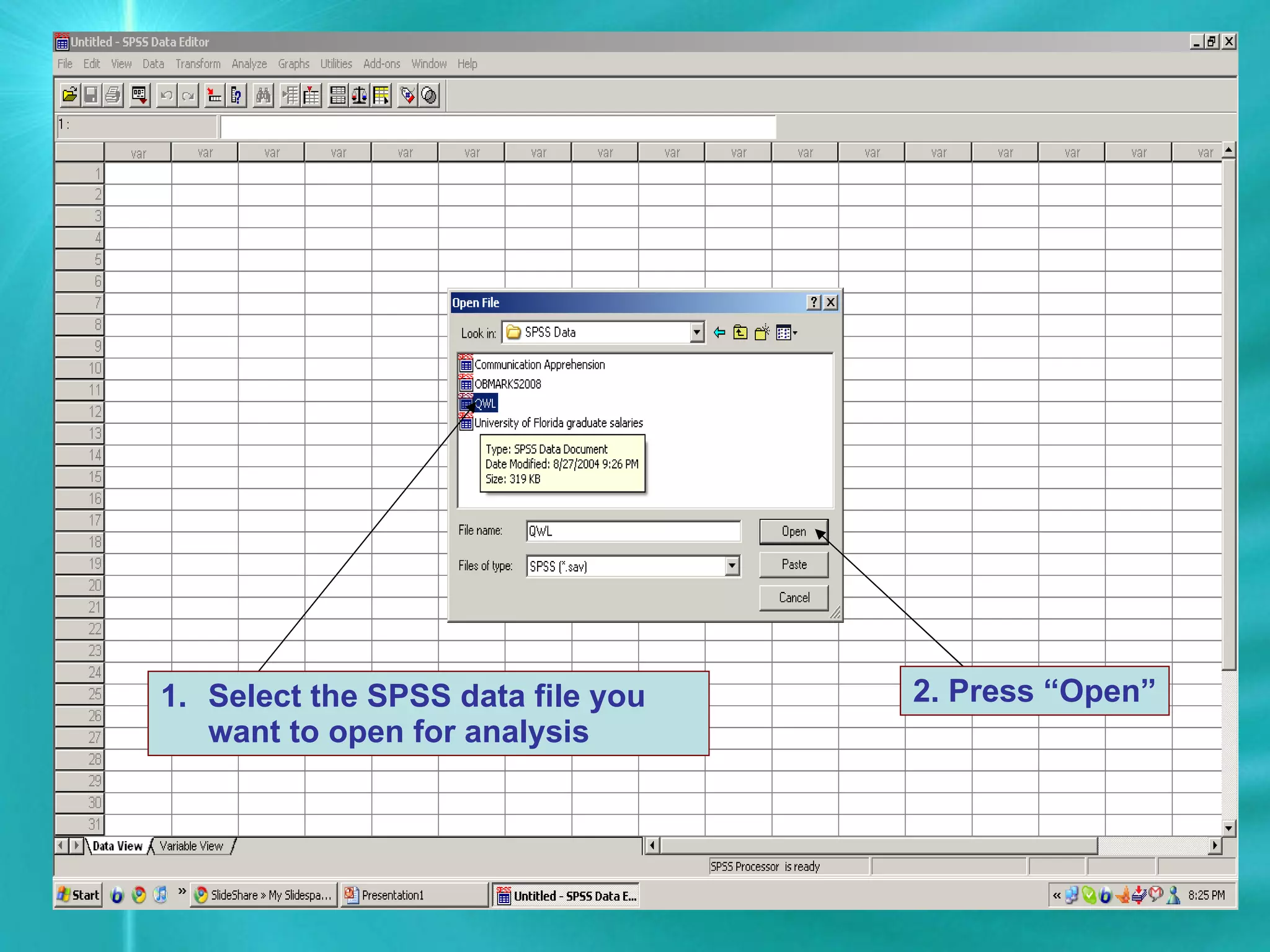Click the Messenger buddy tray icon
Image resolution: width=1270 pixels, height=952 pixels.
click(x=1173, y=894)
